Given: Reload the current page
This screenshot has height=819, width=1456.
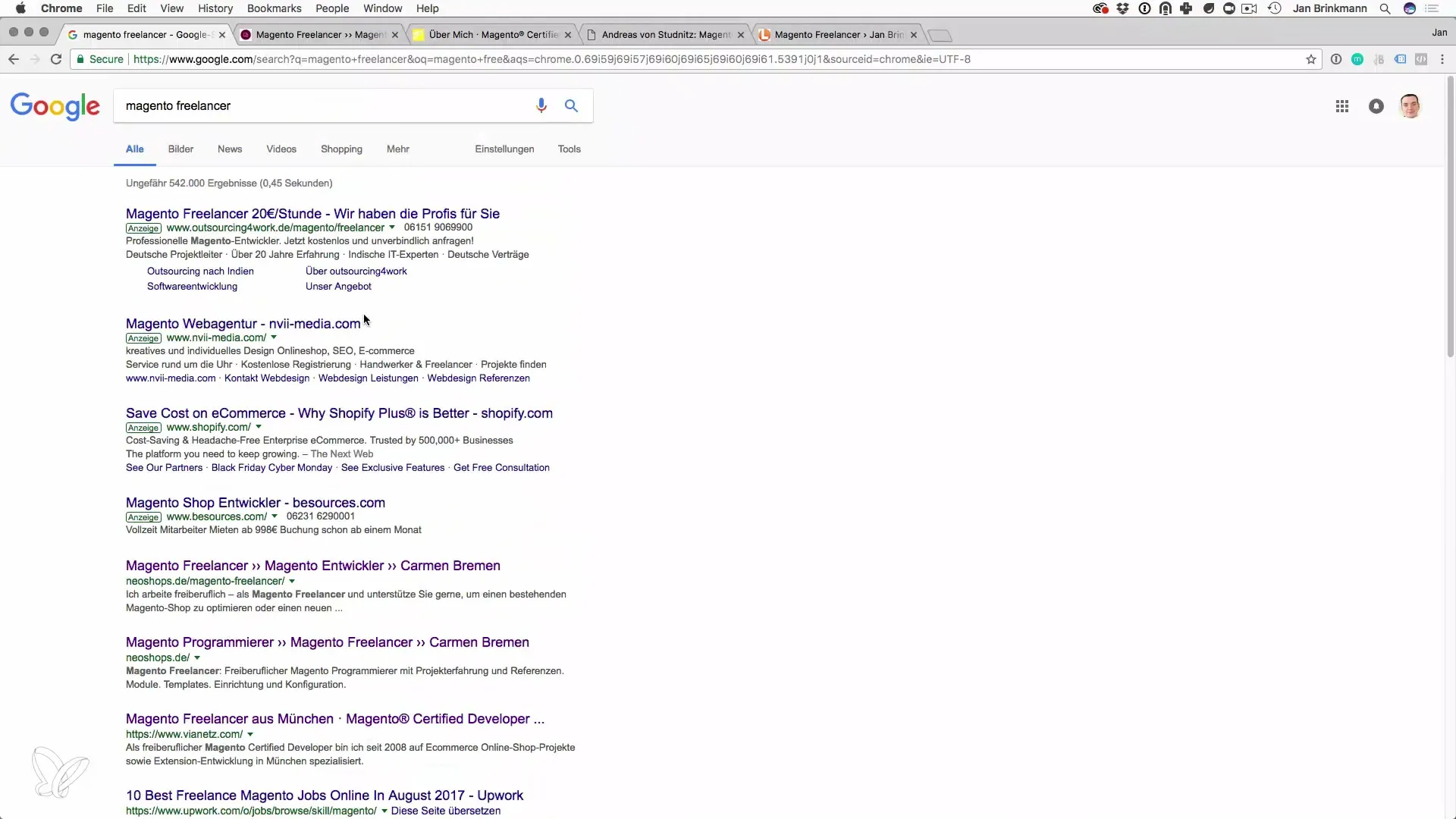Looking at the screenshot, I should click(x=56, y=59).
